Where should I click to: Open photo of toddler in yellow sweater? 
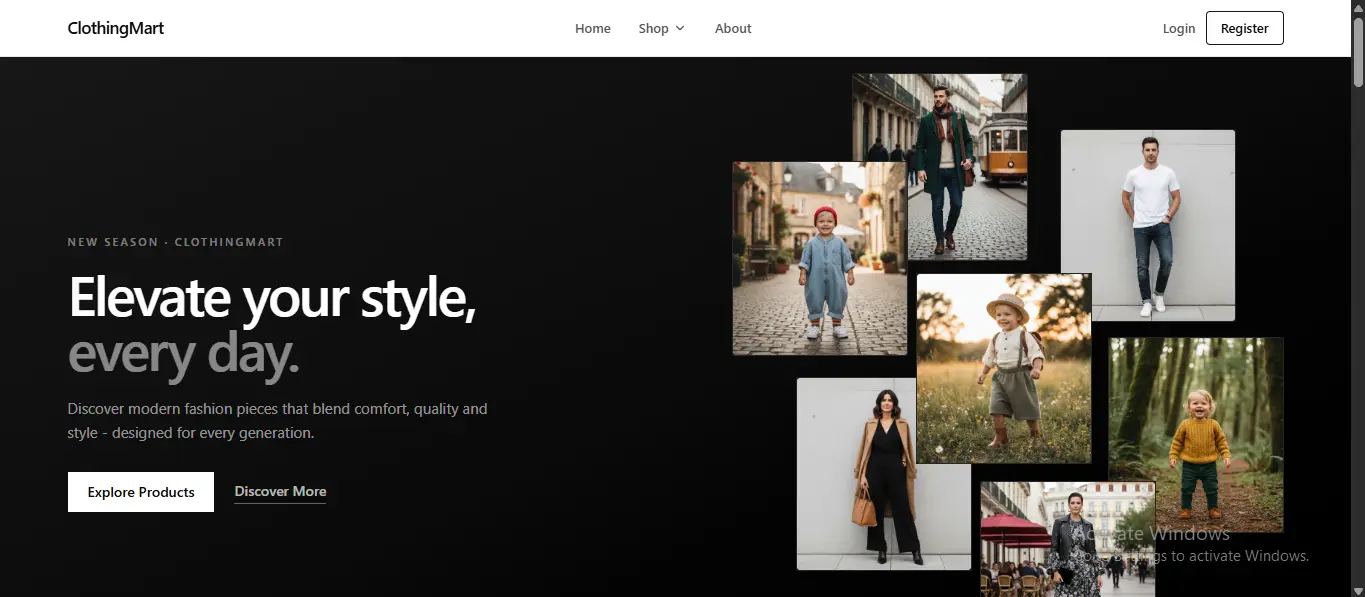[1196, 434]
